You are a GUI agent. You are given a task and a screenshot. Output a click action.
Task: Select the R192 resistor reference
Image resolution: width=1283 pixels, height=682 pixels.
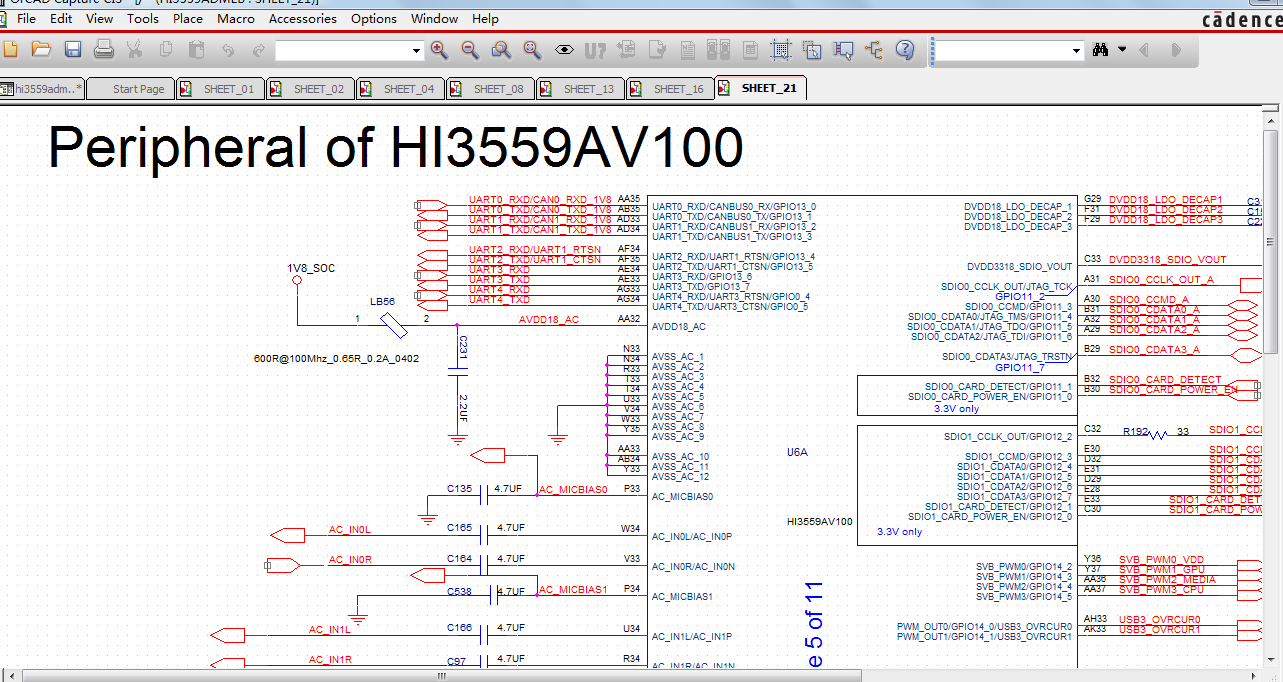point(1135,432)
